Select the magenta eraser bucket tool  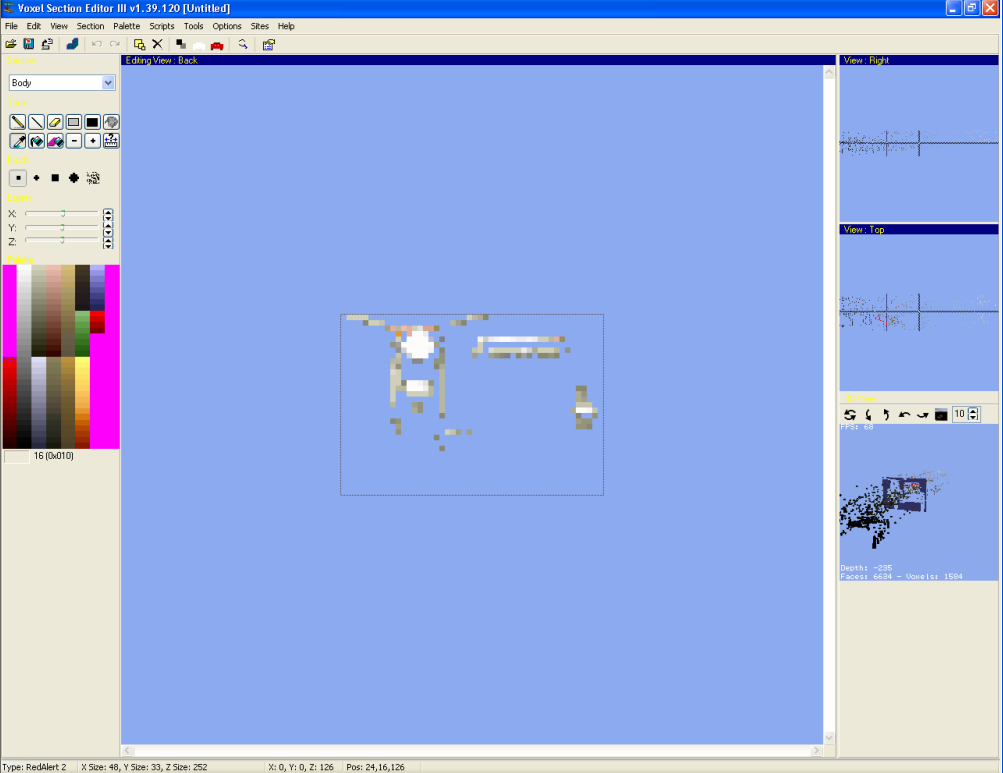pos(55,141)
